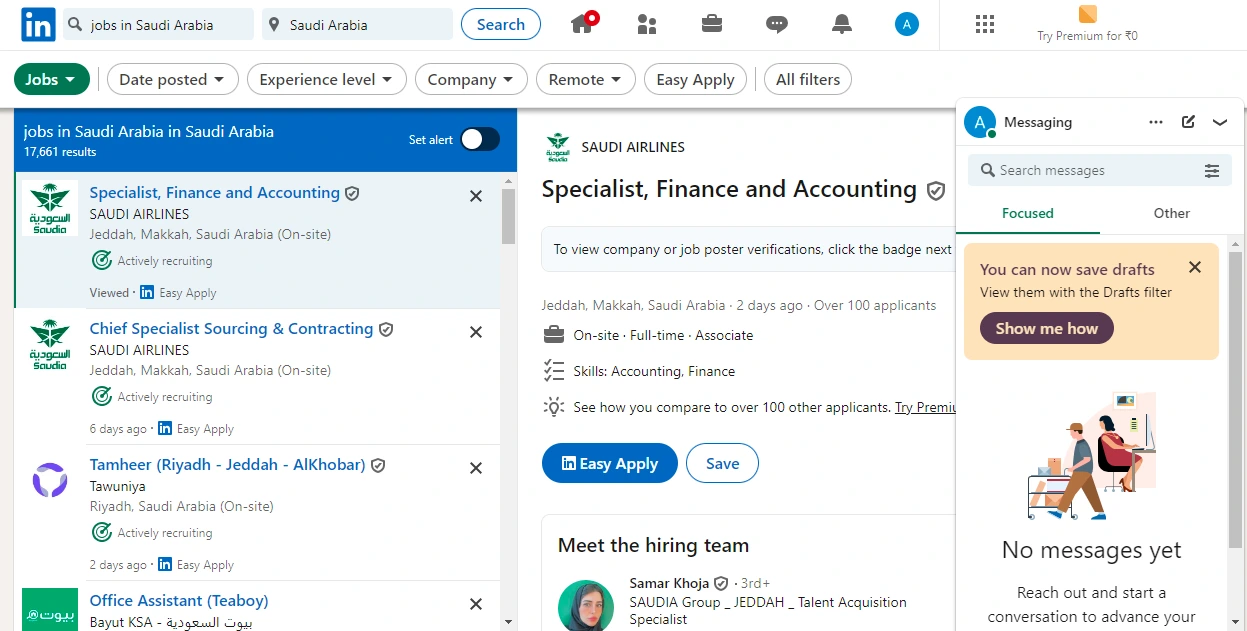Click the Saudi Arabia location field
The height and width of the screenshot is (631, 1247).
click(358, 25)
